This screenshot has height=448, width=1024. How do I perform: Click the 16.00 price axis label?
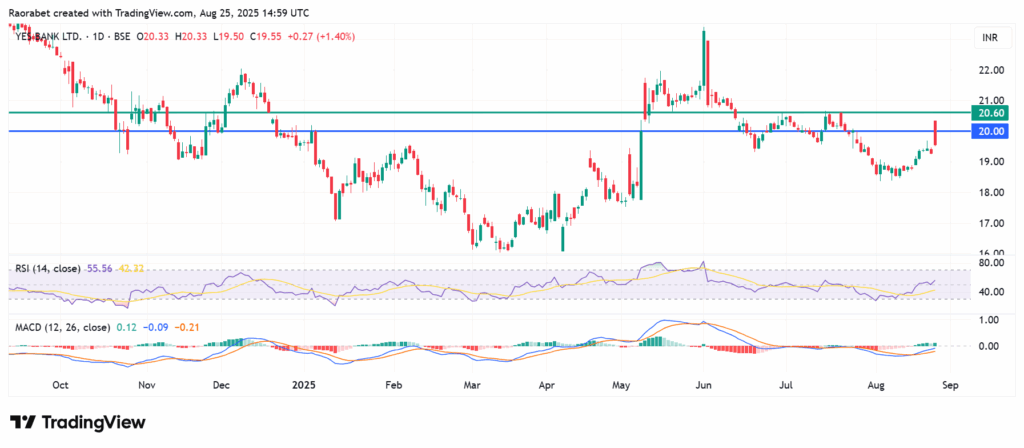[991, 253]
